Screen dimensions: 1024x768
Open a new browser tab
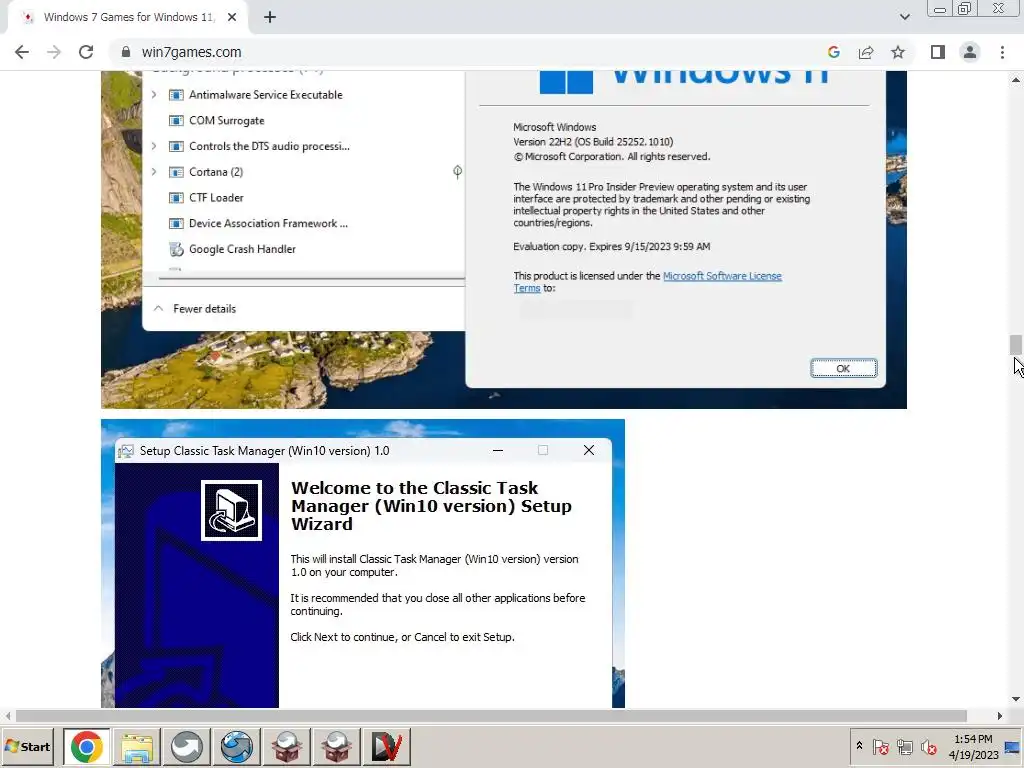pos(270,18)
